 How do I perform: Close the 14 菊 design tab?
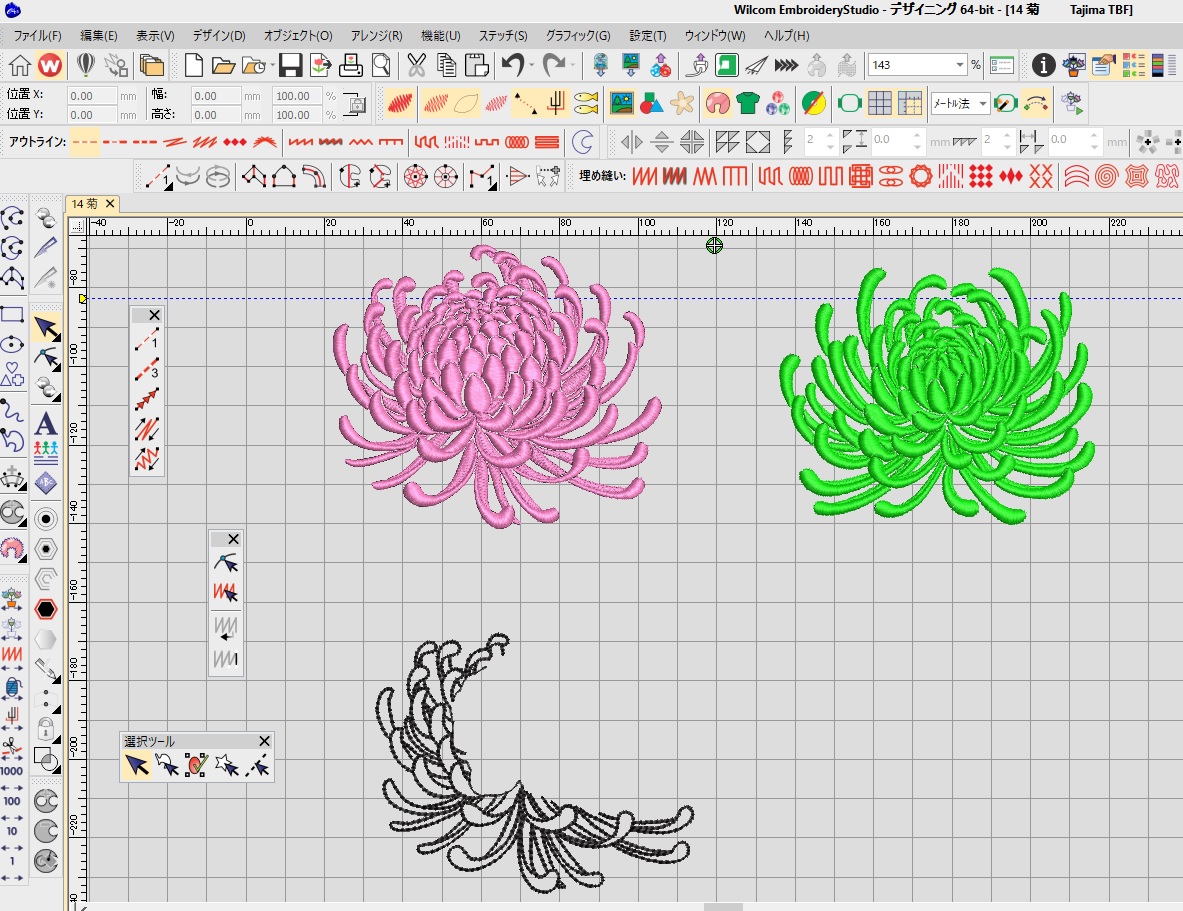[110, 204]
